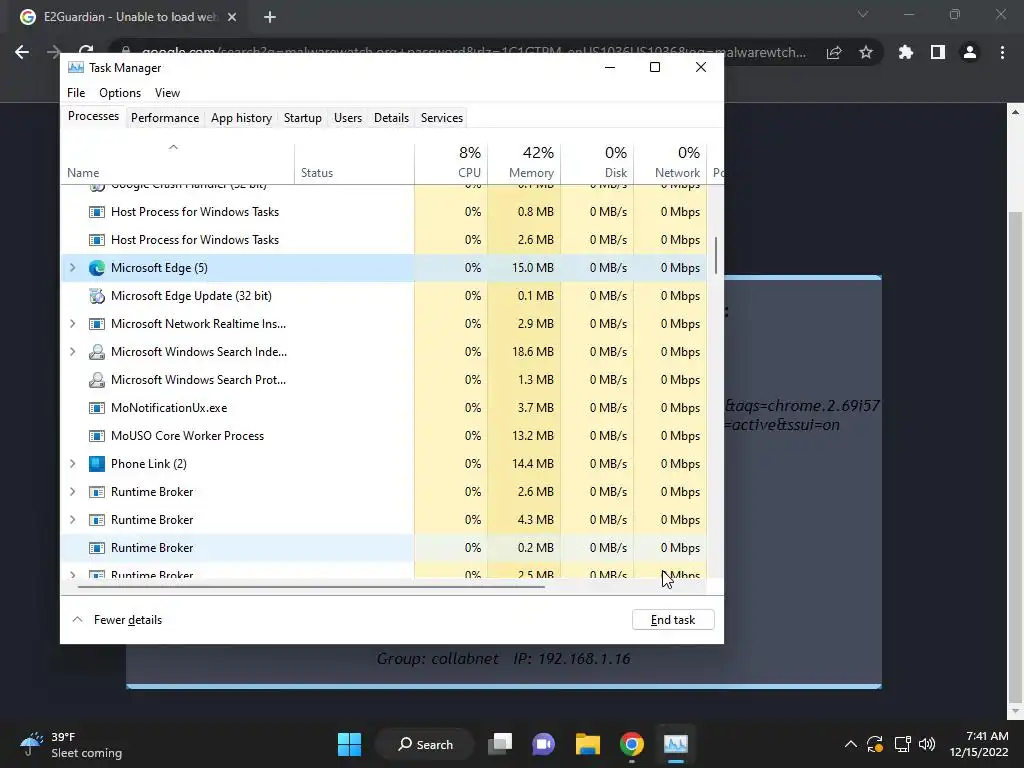Click the Phone Link process icon
Viewport: 1024px width, 768px height.
[x=97, y=464]
